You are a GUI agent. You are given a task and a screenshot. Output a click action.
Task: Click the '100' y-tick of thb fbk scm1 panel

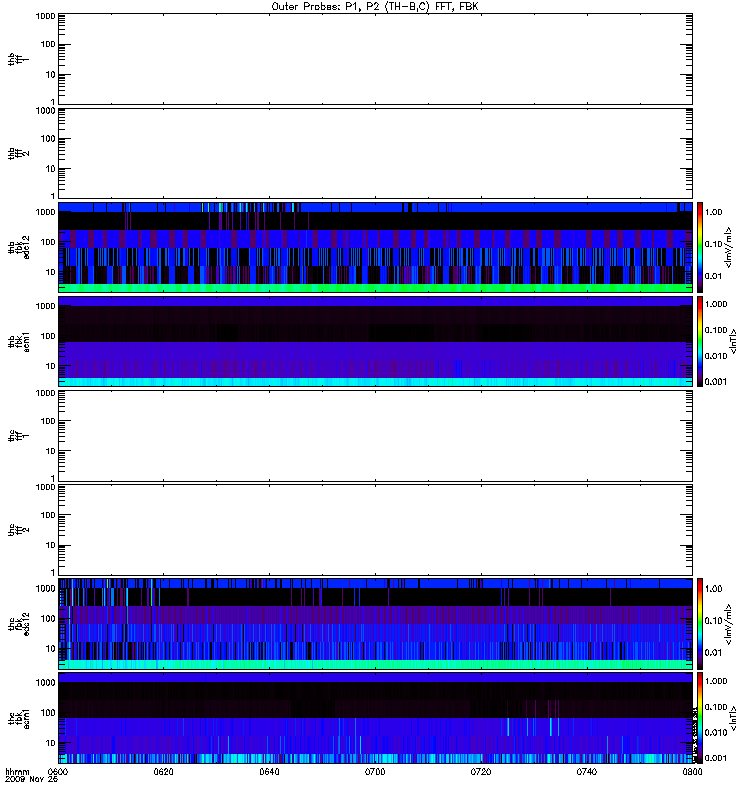pos(48,336)
